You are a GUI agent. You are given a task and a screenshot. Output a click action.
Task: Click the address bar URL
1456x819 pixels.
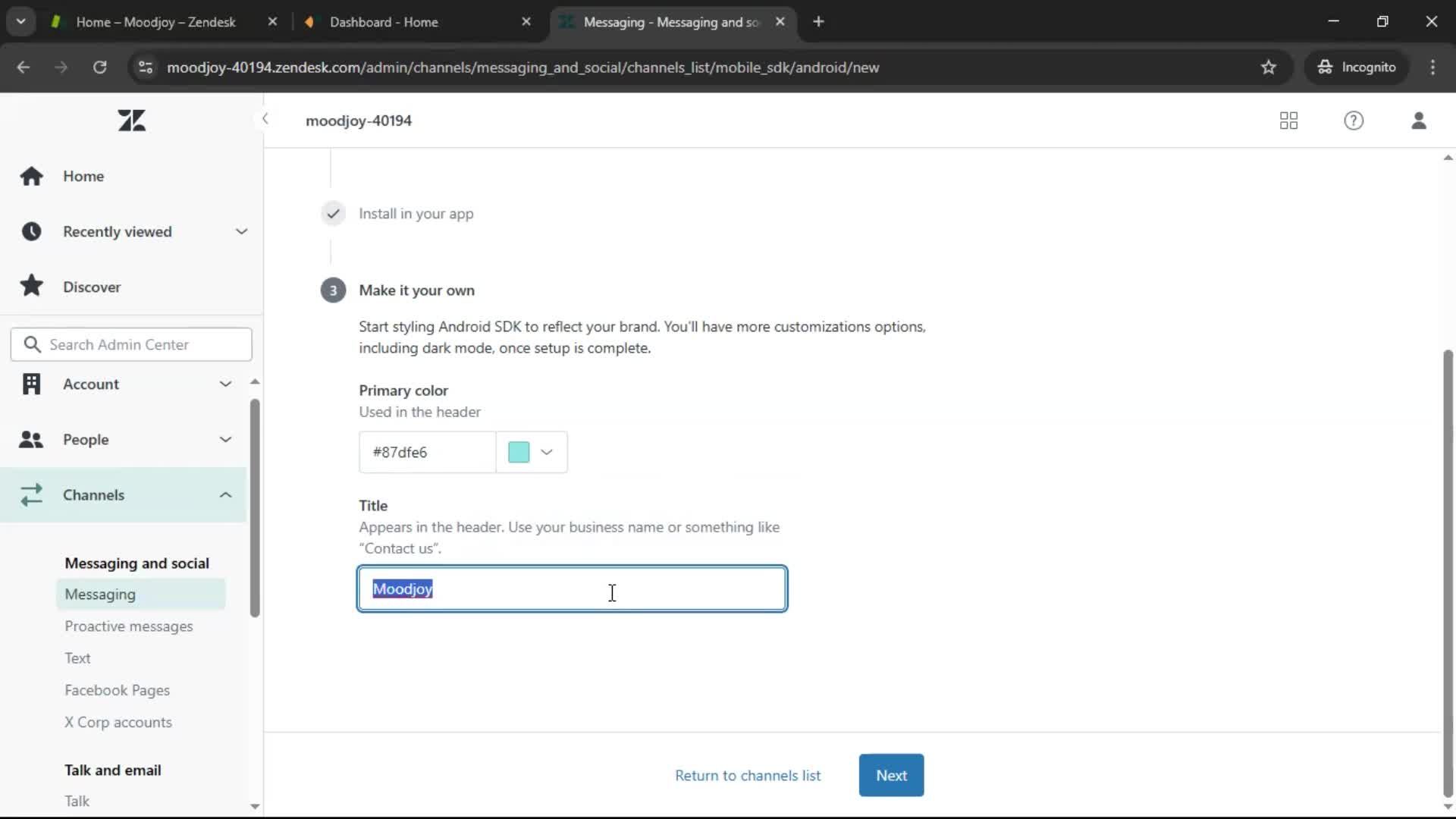coord(523,67)
